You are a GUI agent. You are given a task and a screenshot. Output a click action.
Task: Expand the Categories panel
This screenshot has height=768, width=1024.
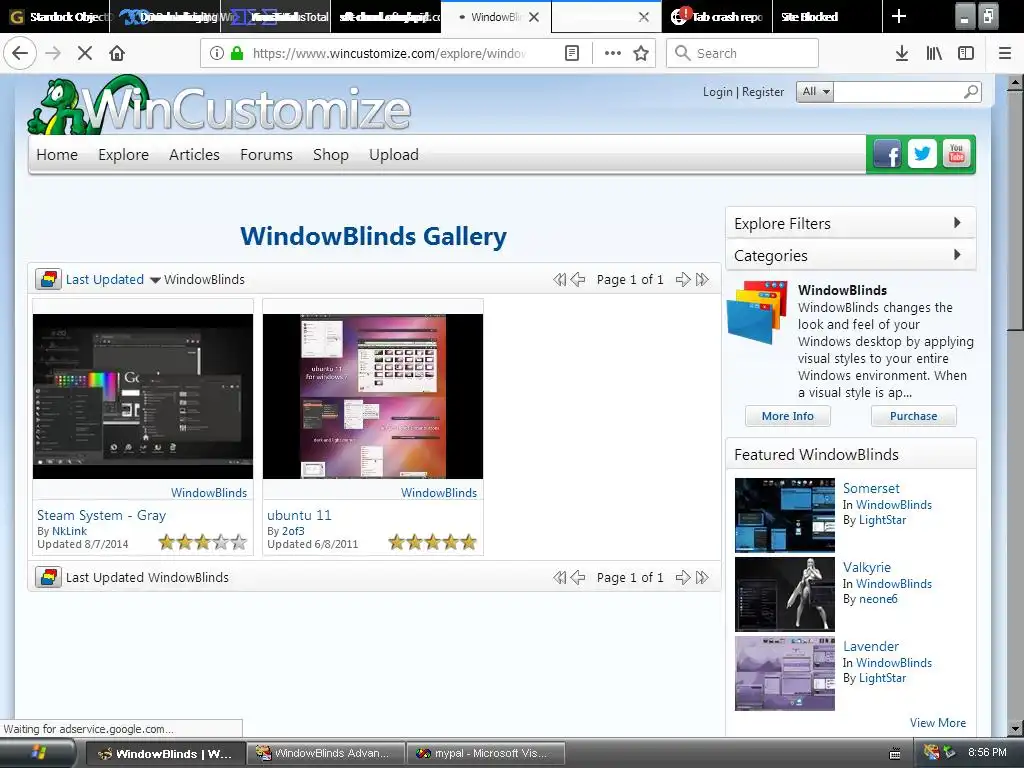[851, 255]
